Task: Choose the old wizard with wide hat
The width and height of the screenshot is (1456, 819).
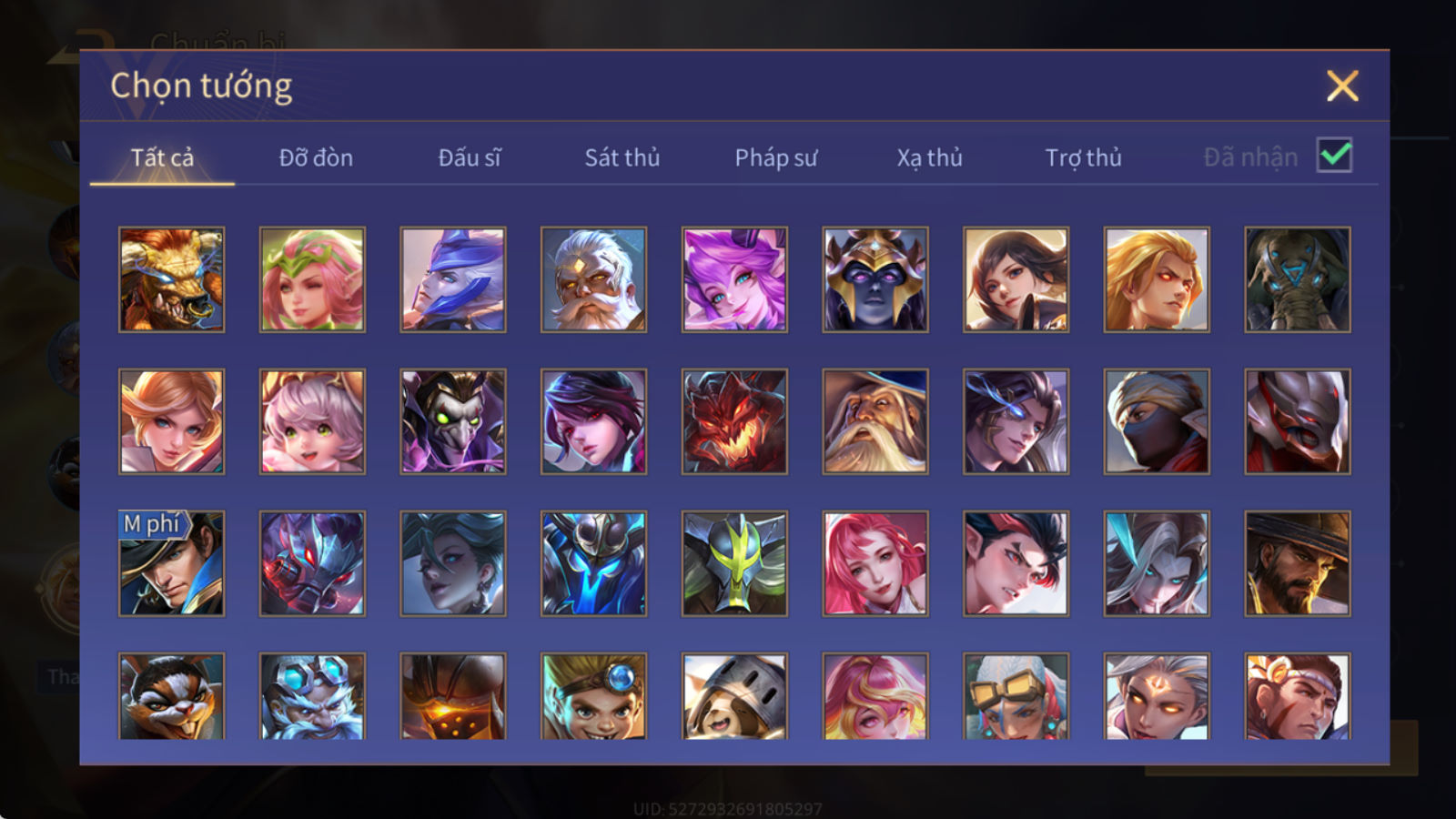Action: [x=875, y=421]
